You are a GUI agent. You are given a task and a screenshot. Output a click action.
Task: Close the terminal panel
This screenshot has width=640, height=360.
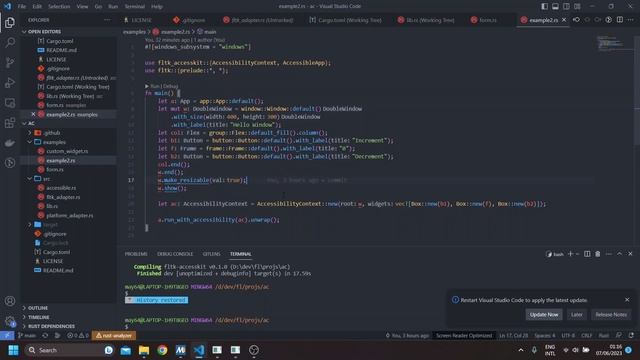pos(630,254)
